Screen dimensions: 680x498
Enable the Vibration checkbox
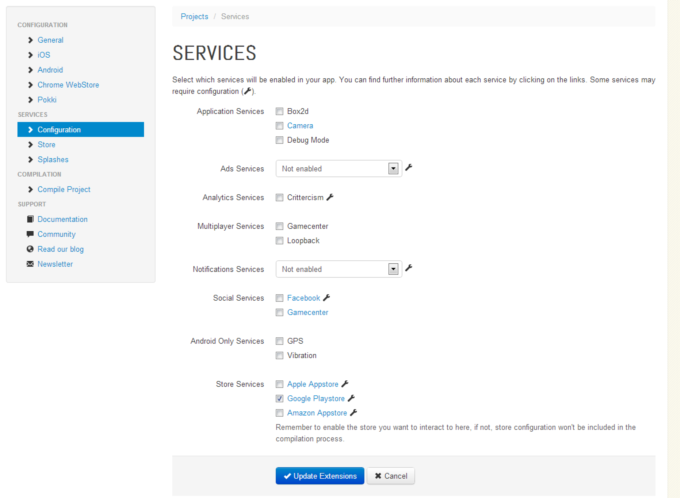(x=280, y=355)
